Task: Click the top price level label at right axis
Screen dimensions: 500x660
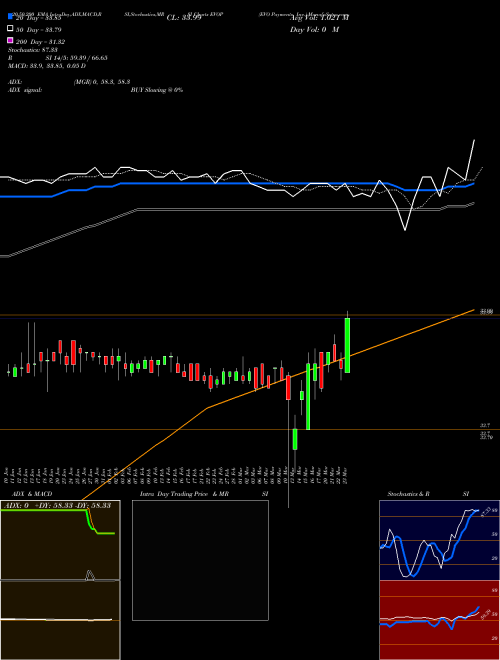Action: tap(487, 311)
